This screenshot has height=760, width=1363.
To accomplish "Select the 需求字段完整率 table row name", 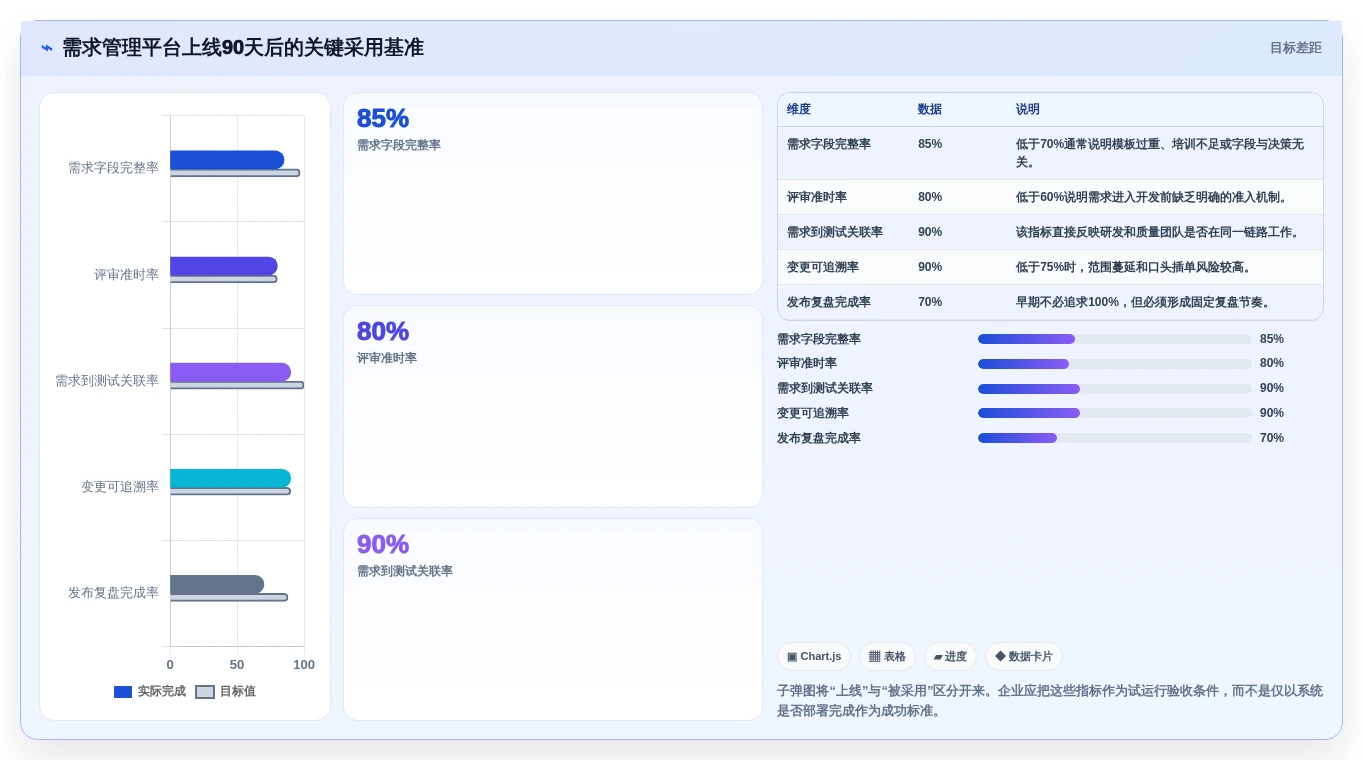I will point(829,144).
